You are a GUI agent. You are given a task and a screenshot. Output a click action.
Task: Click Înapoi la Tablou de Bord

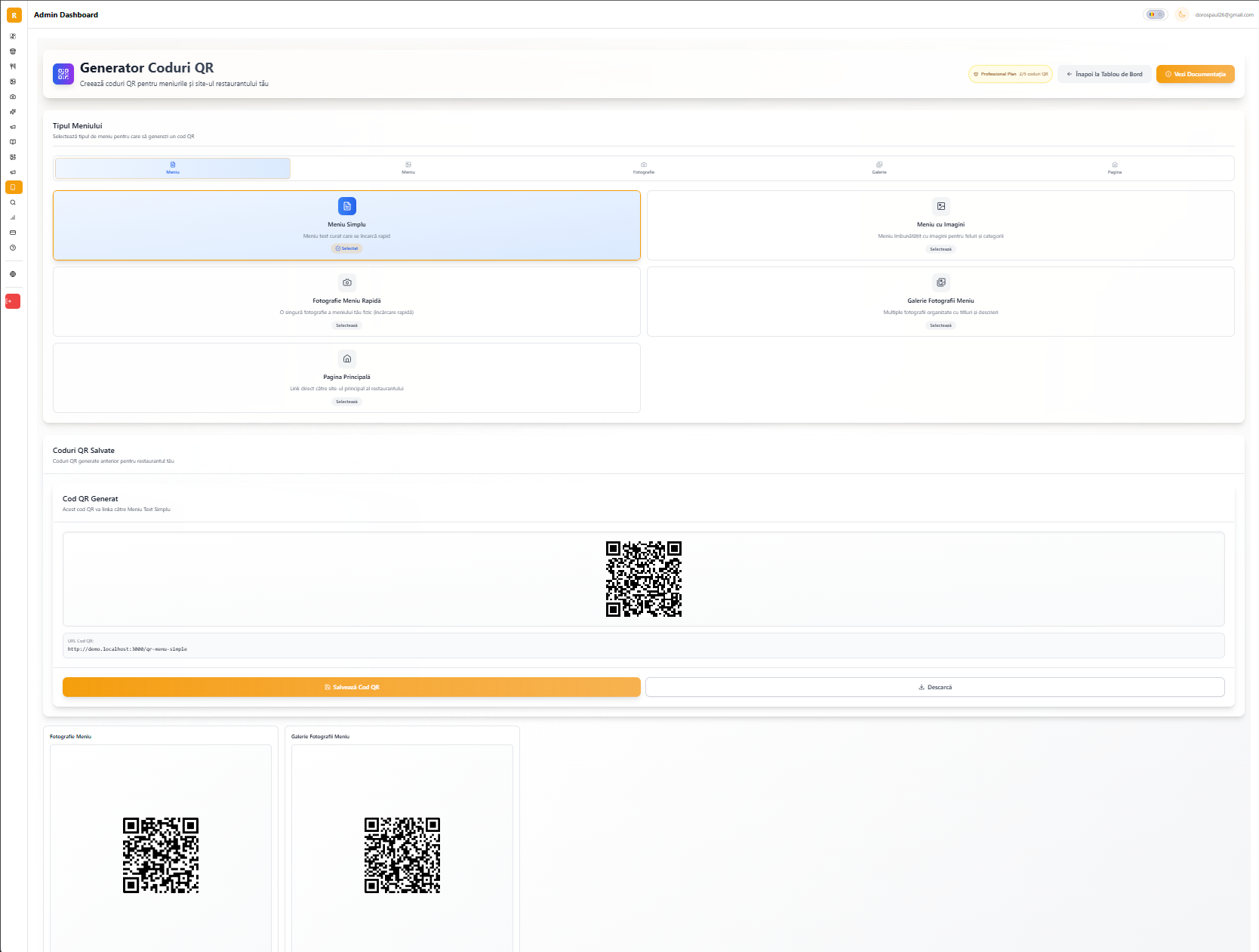click(x=1104, y=74)
